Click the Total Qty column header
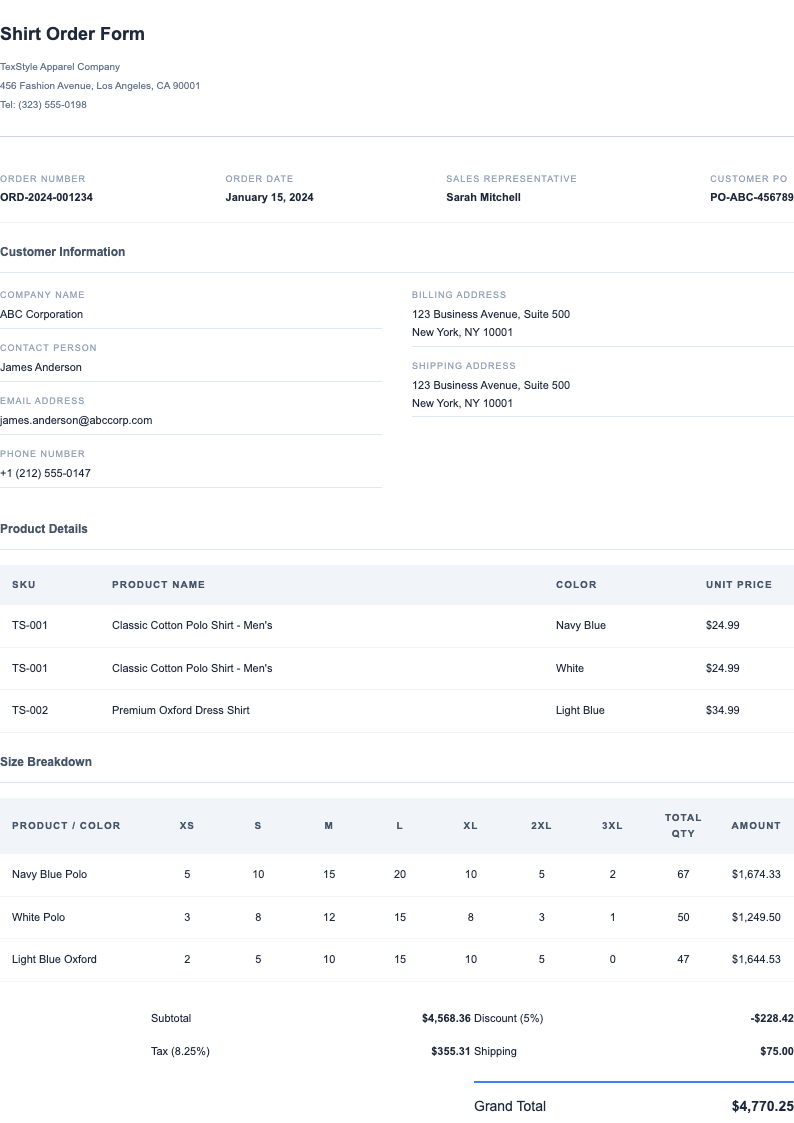The height and width of the screenshot is (1123, 794). (683, 825)
